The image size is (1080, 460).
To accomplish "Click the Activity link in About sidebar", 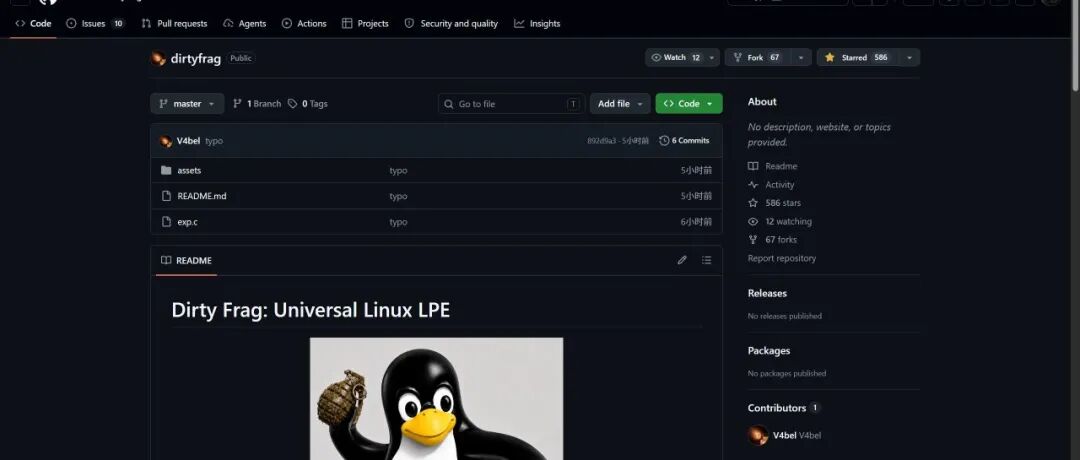I will [779, 185].
